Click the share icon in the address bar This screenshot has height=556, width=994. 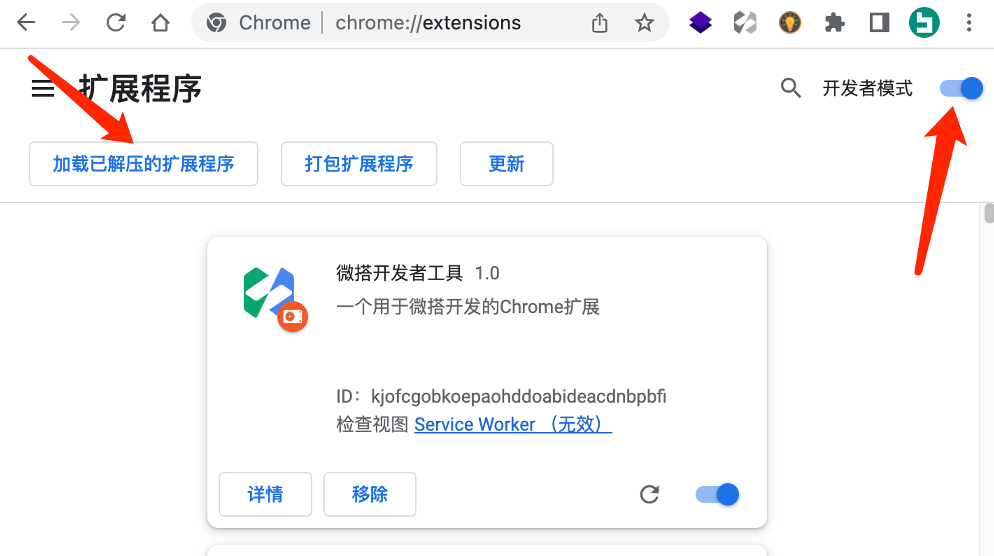point(600,23)
